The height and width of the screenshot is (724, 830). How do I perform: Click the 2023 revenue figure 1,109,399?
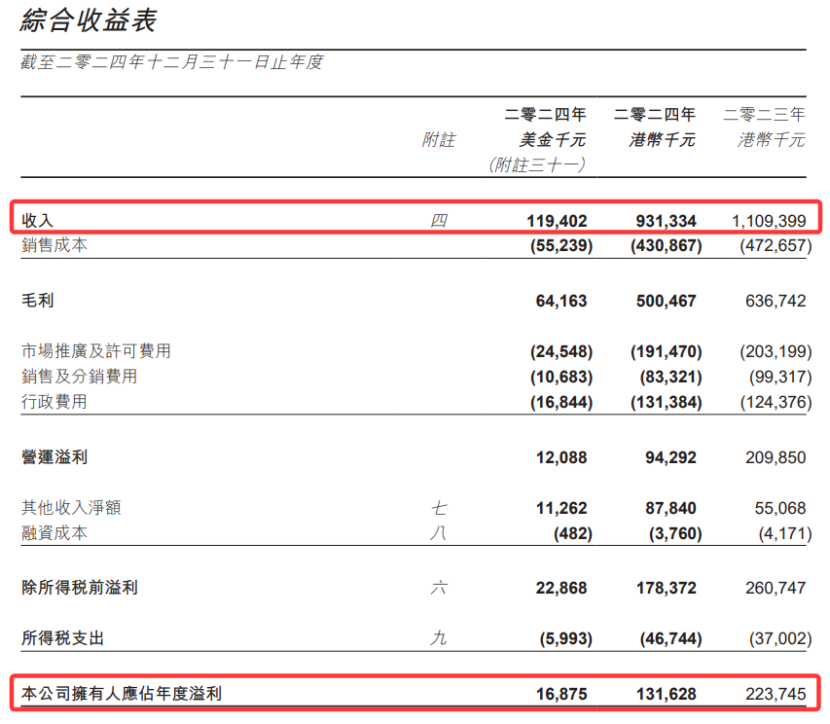768,220
